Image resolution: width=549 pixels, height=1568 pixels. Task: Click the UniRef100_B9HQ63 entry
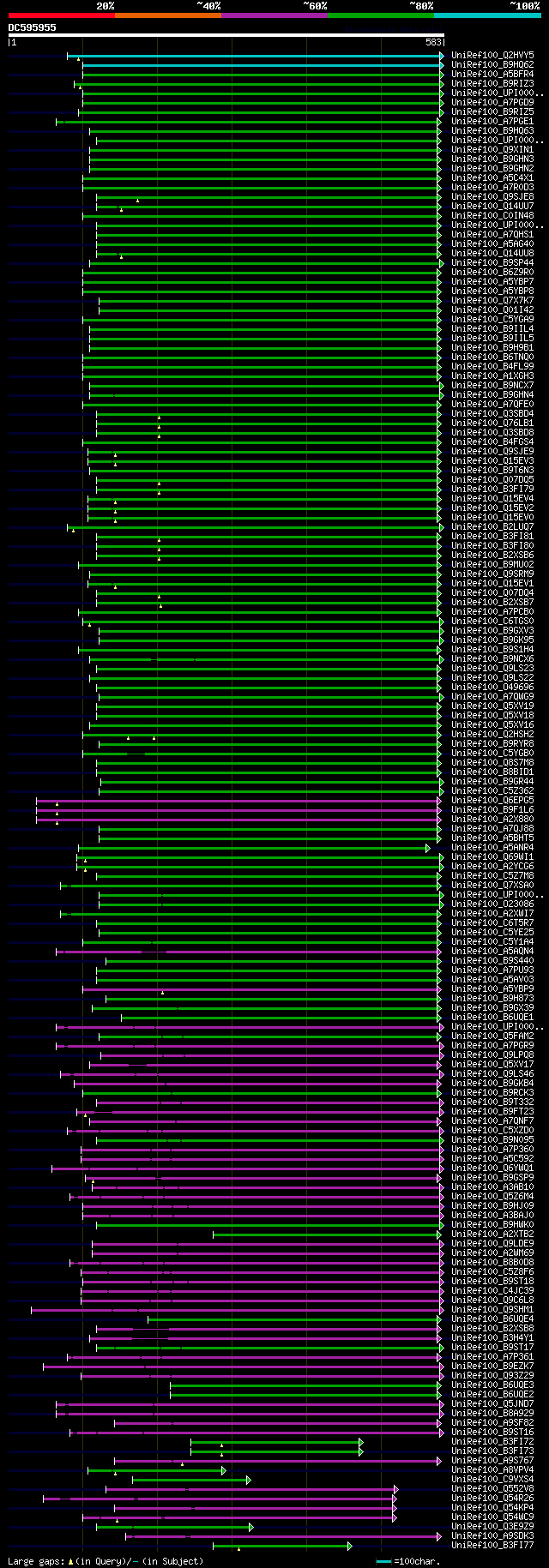[492, 131]
